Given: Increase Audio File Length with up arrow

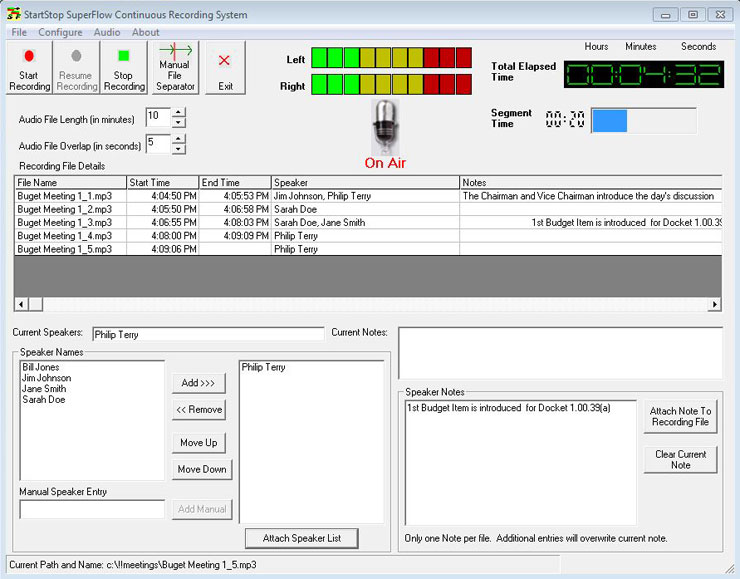Looking at the screenshot, I should click(x=178, y=112).
